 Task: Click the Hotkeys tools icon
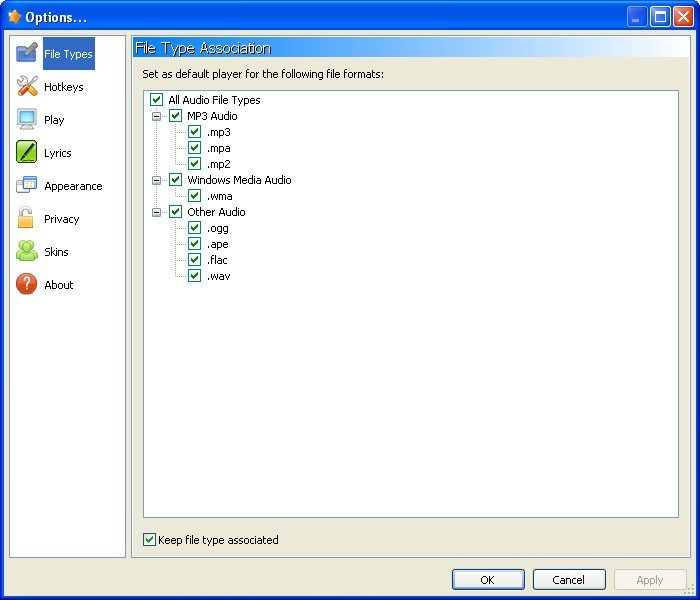(27, 86)
